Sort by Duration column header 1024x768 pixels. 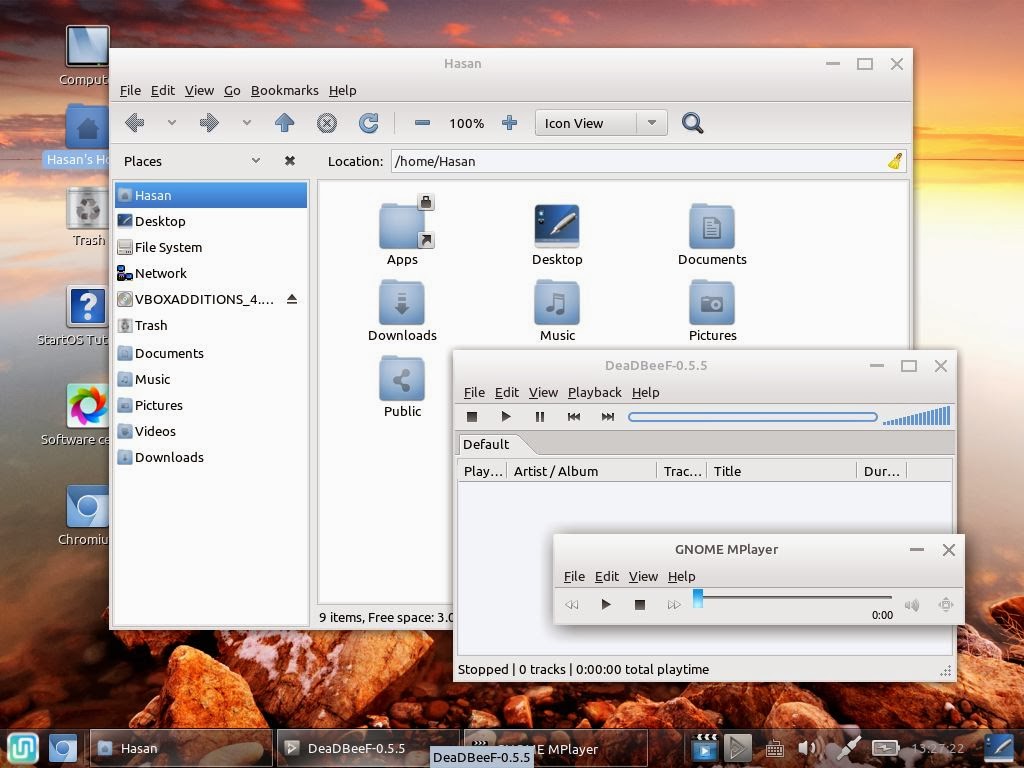coord(882,471)
